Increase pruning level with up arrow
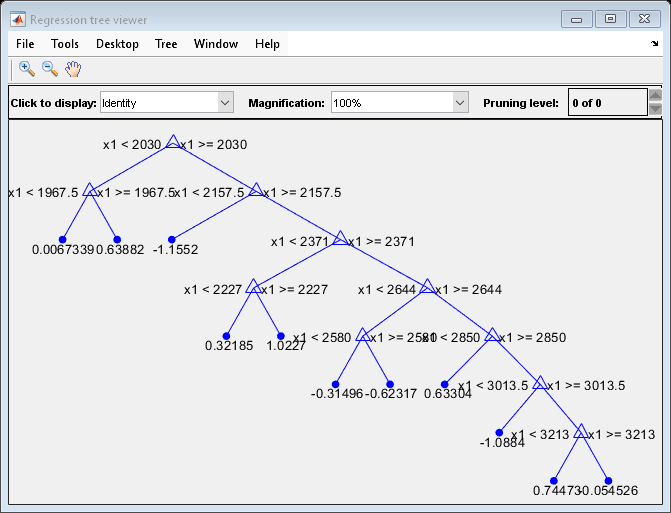This screenshot has width=671, height=513. pyautogui.click(x=655, y=96)
